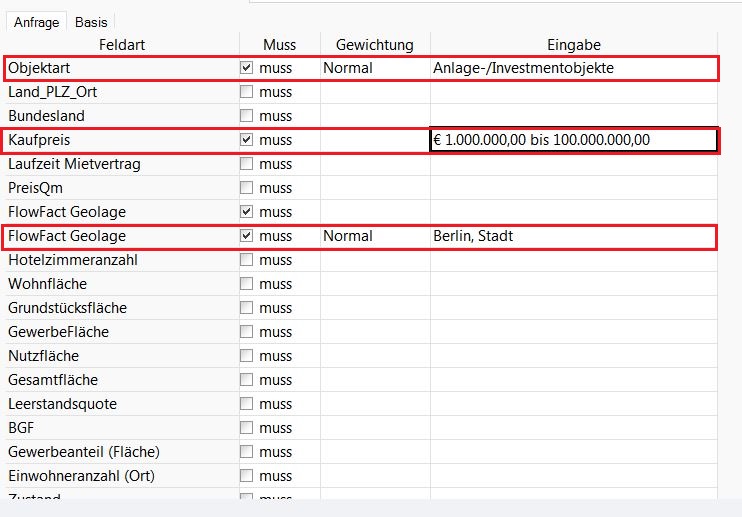Image resolution: width=742 pixels, height=517 pixels.
Task: Uncheck the Kaufpreis muss checkbox
Action: click(x=247, y=140)
